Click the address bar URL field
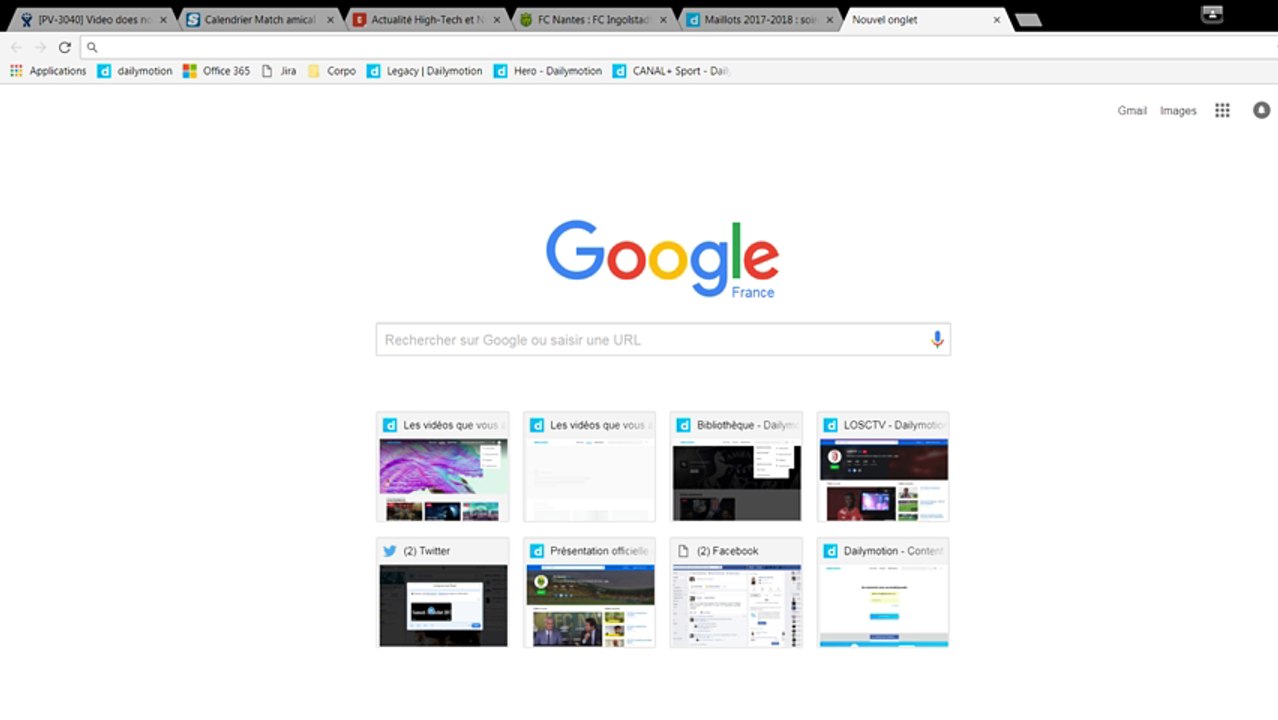Image resolution: width=1278 pixels, height=720 pixels. (678, 47)
